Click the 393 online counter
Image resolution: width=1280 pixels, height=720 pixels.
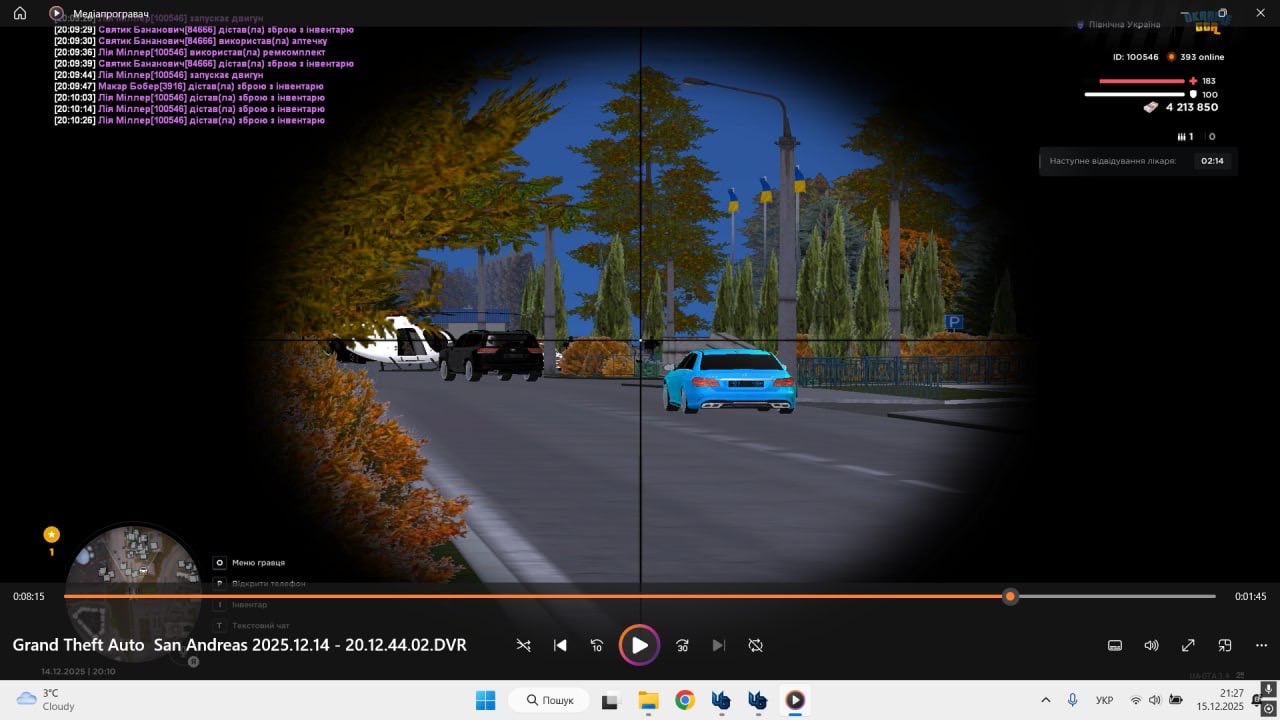1196,57
